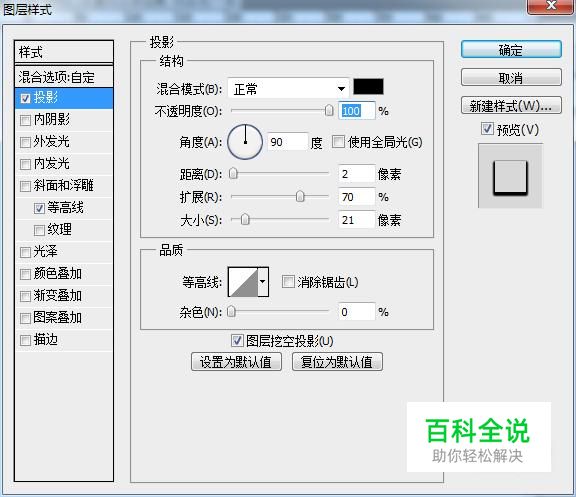Click the 角度 value field

point(287,142)
